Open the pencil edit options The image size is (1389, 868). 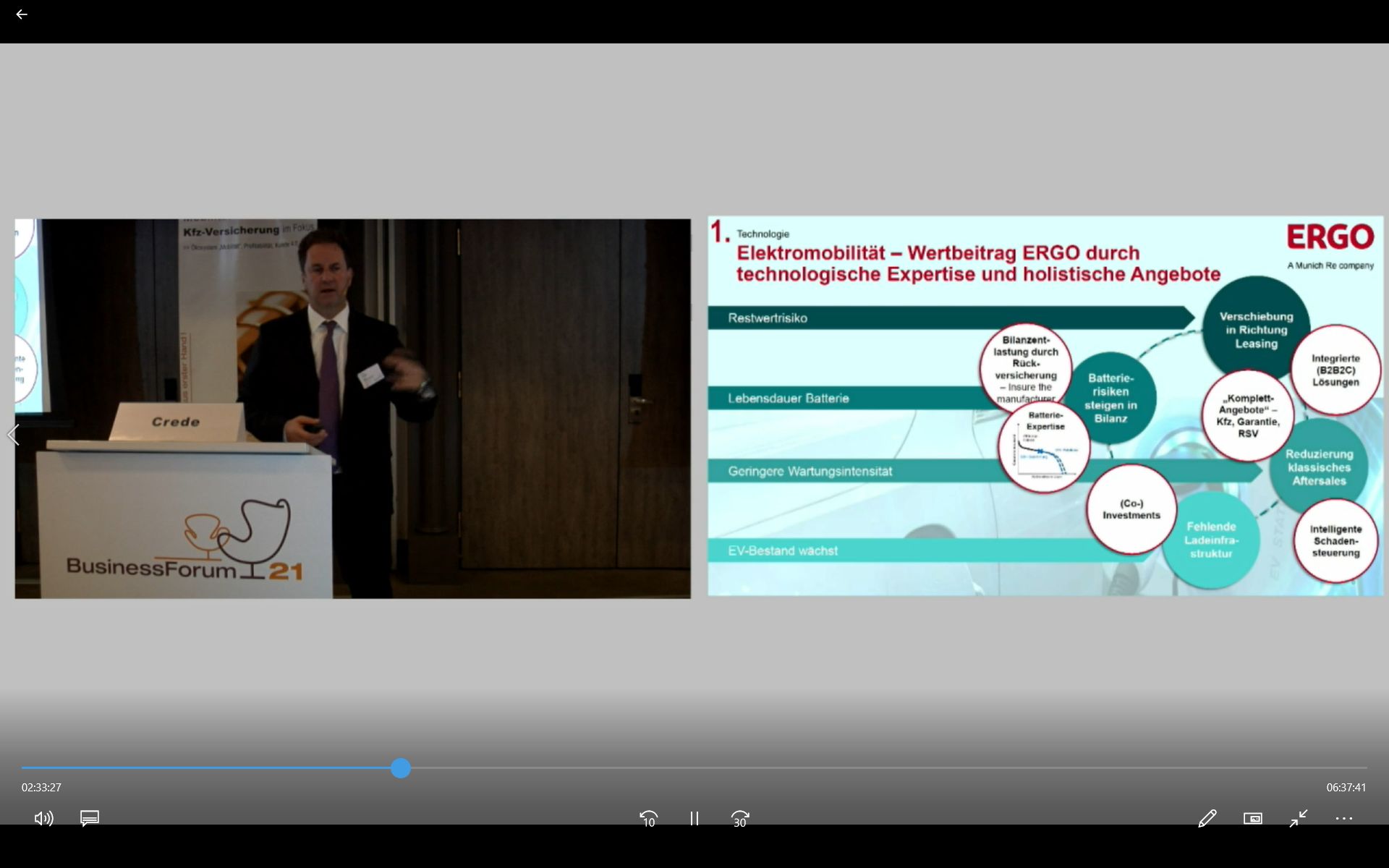pos(1207,818)
